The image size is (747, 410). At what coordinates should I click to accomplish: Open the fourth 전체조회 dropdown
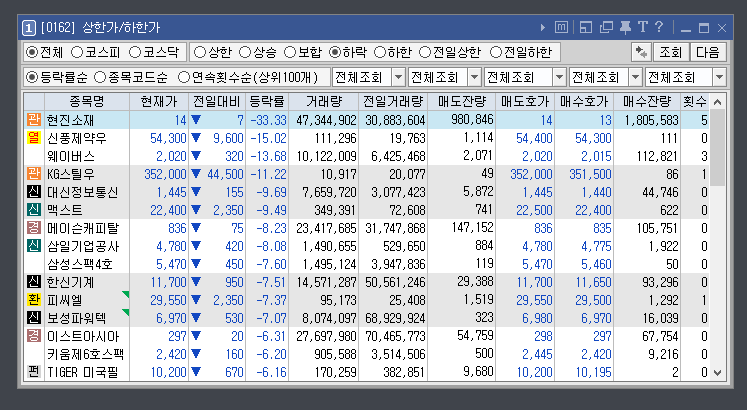point(636,77)
